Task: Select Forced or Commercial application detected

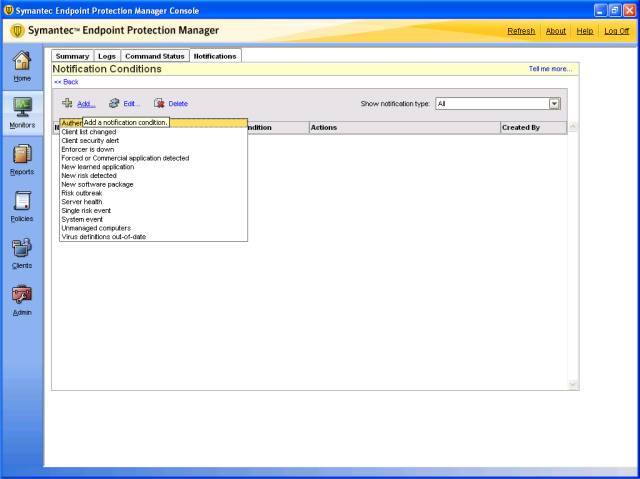Action: coord(153,158)
